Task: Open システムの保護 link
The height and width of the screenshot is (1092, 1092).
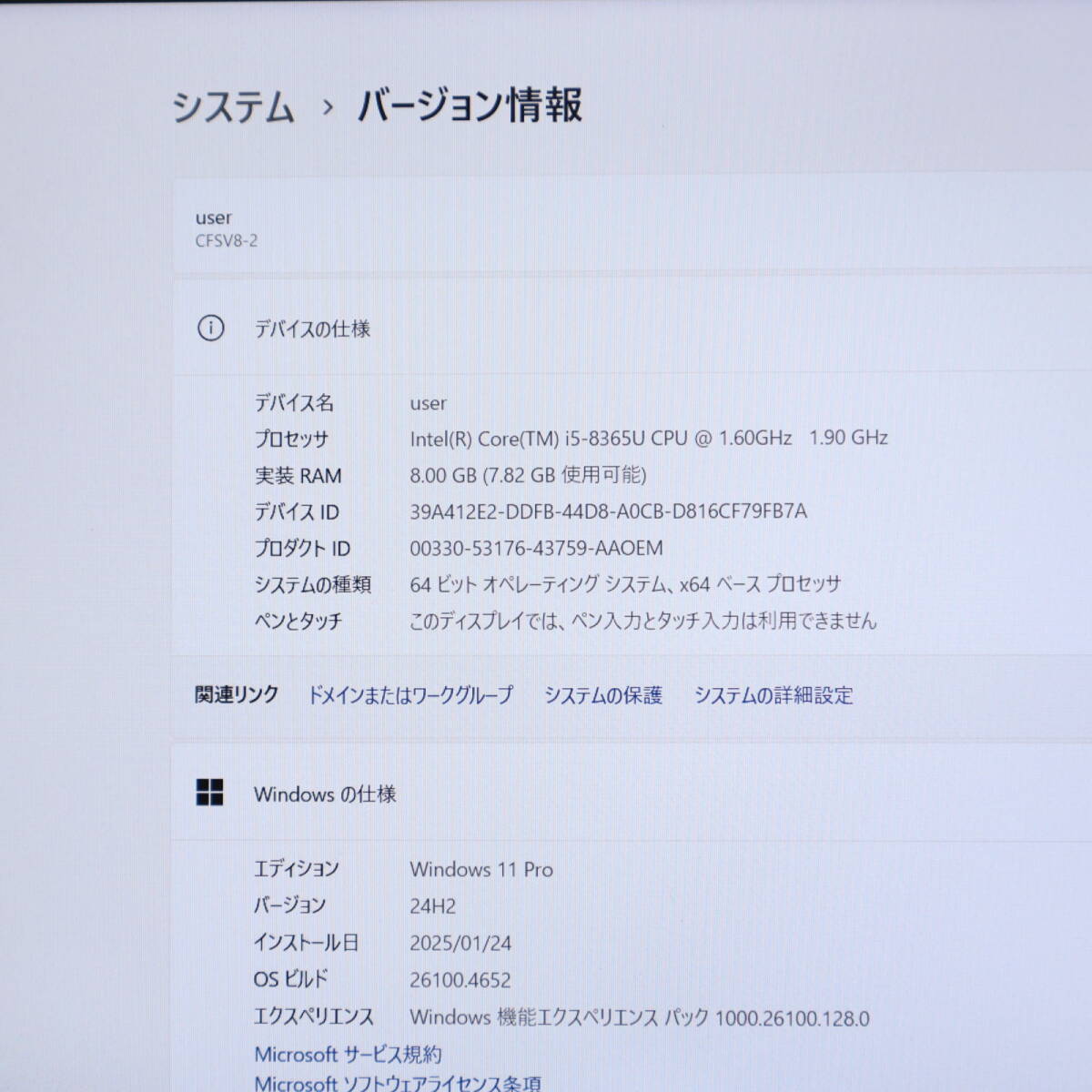Action: (x=603, y=695)
